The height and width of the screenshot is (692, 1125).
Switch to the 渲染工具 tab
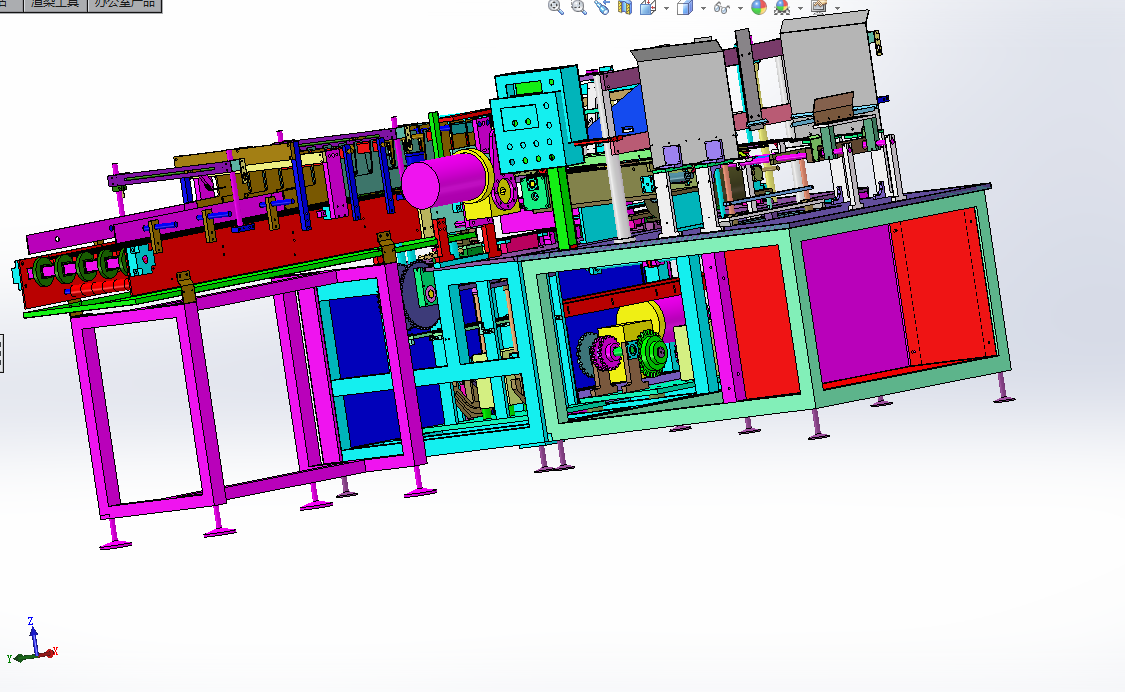click(x=55, y=5)
